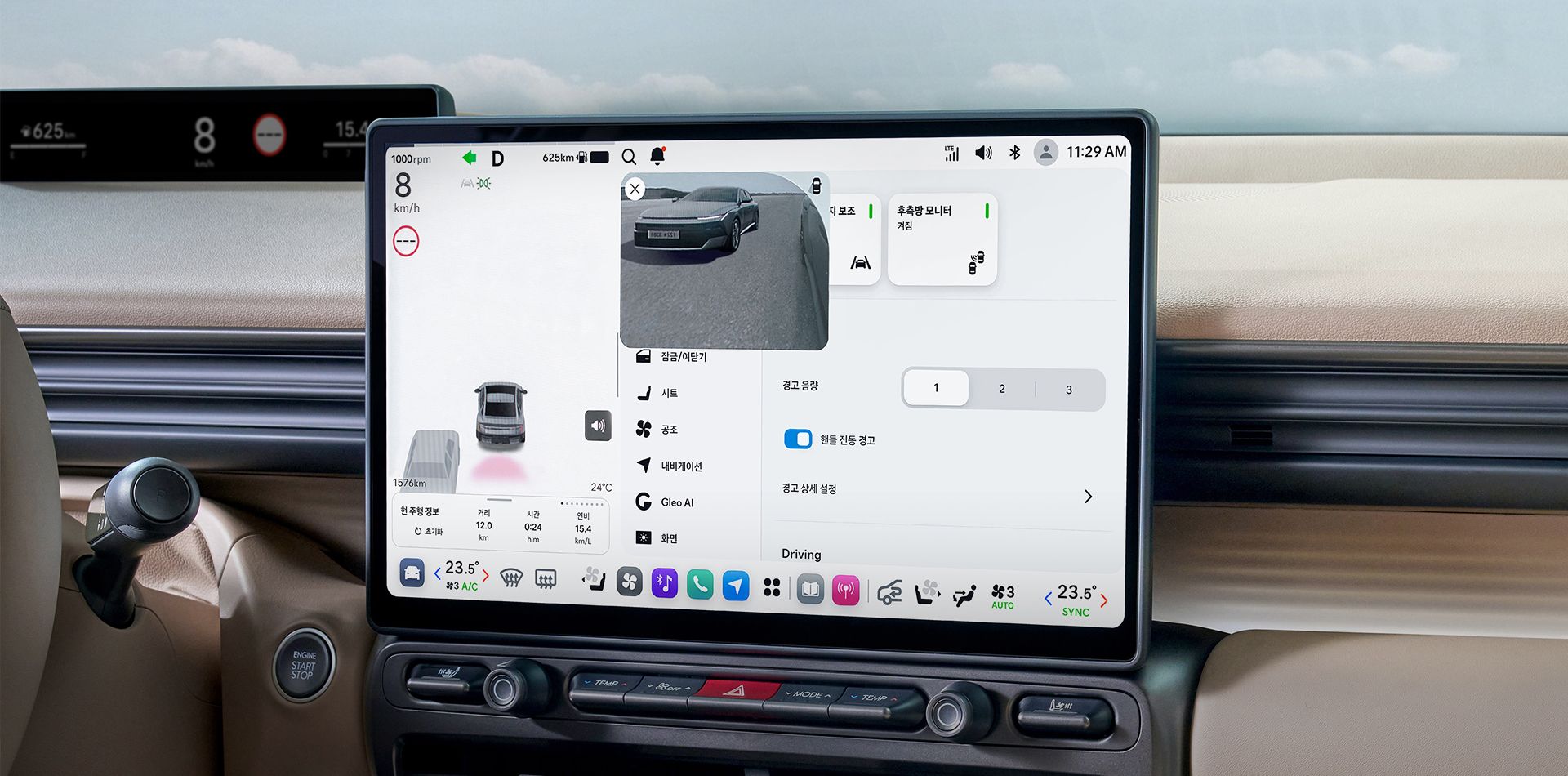This screenshot has height=776, width=1568.
Task: Activate driver seat ventilation icon
Action: (x=594, y=578)
